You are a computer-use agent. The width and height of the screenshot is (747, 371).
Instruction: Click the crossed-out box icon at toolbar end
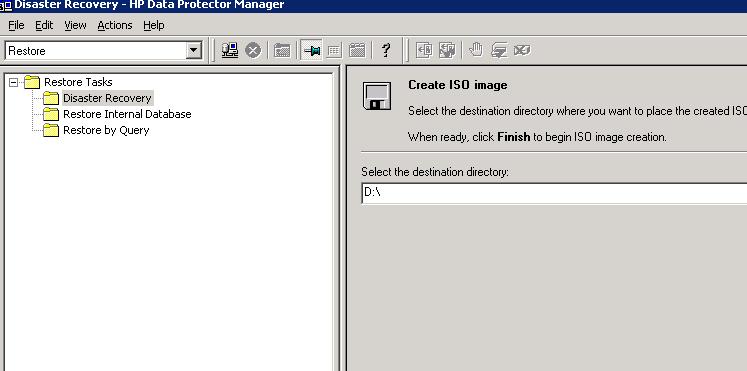522,50
